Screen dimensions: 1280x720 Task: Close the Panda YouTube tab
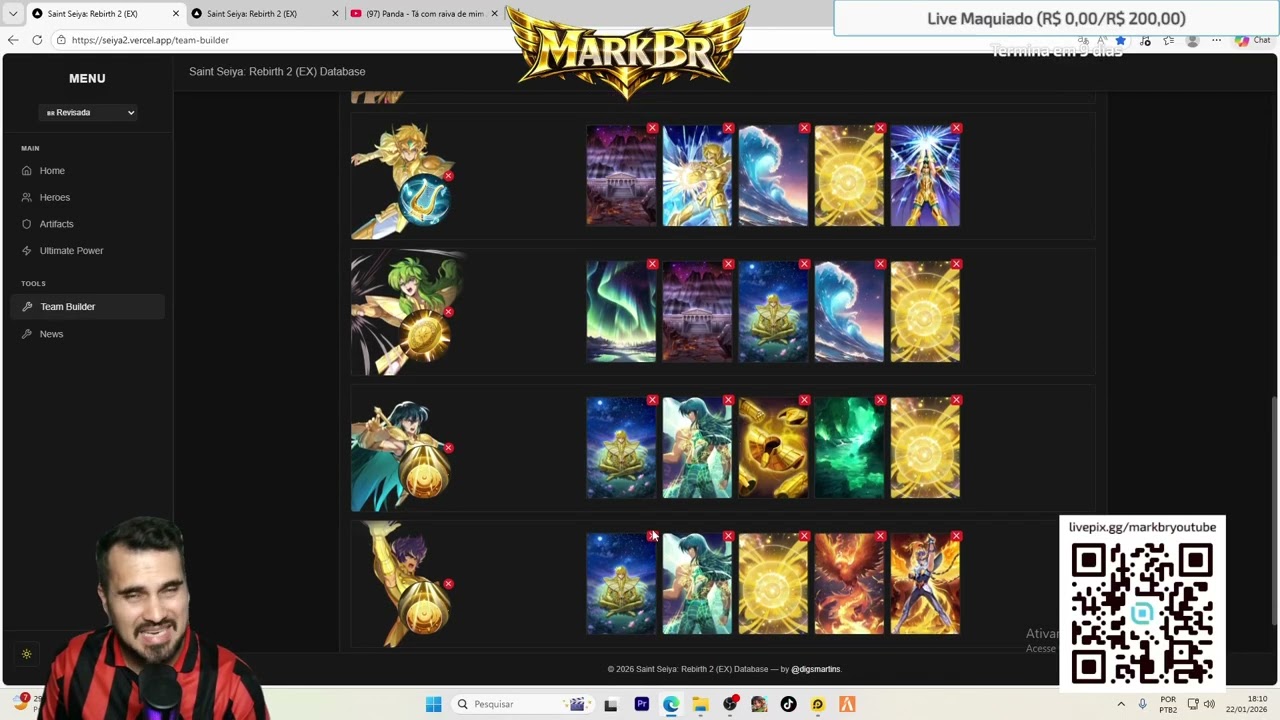494,14
